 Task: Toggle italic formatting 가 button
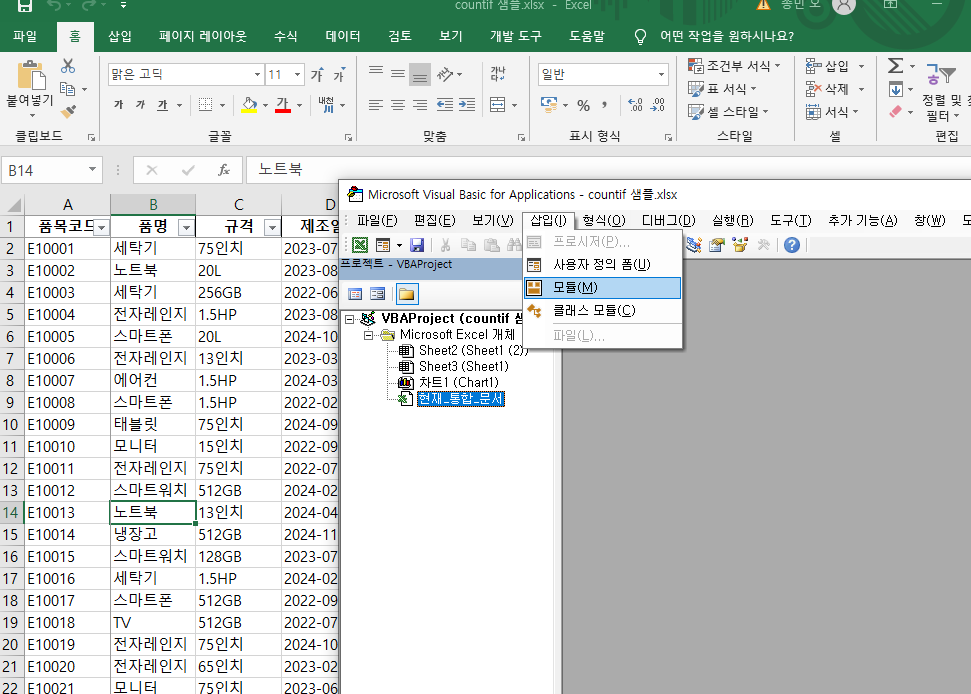[141, 105]
